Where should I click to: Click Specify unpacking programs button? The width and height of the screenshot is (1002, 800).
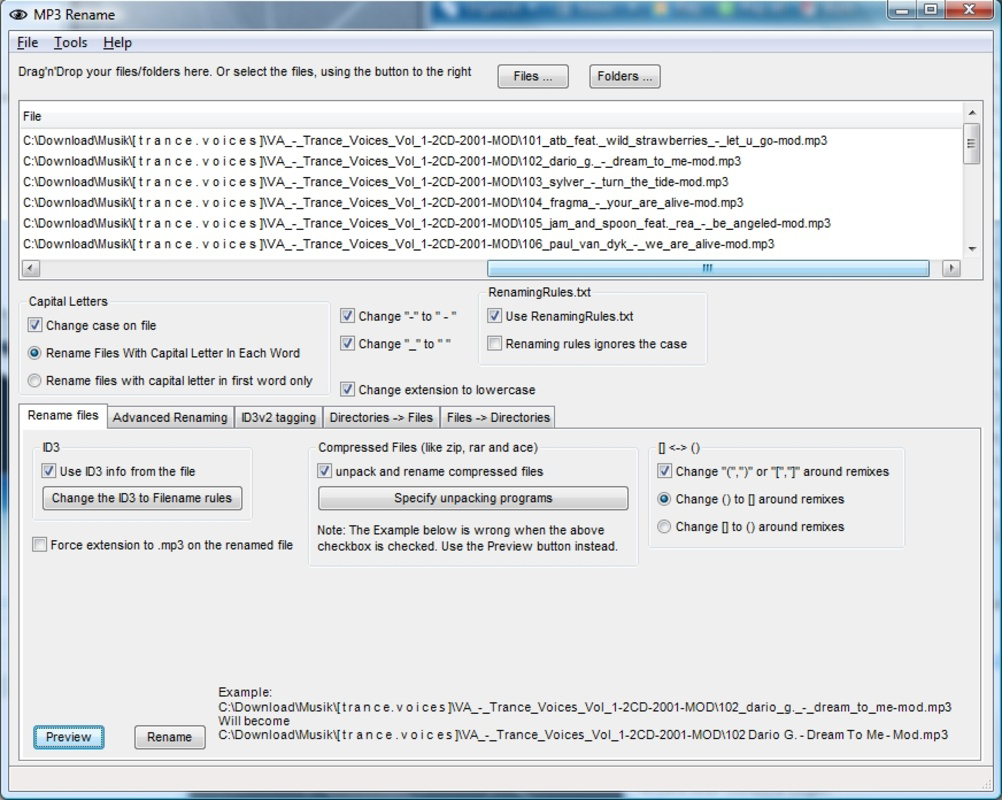[473, 498]
